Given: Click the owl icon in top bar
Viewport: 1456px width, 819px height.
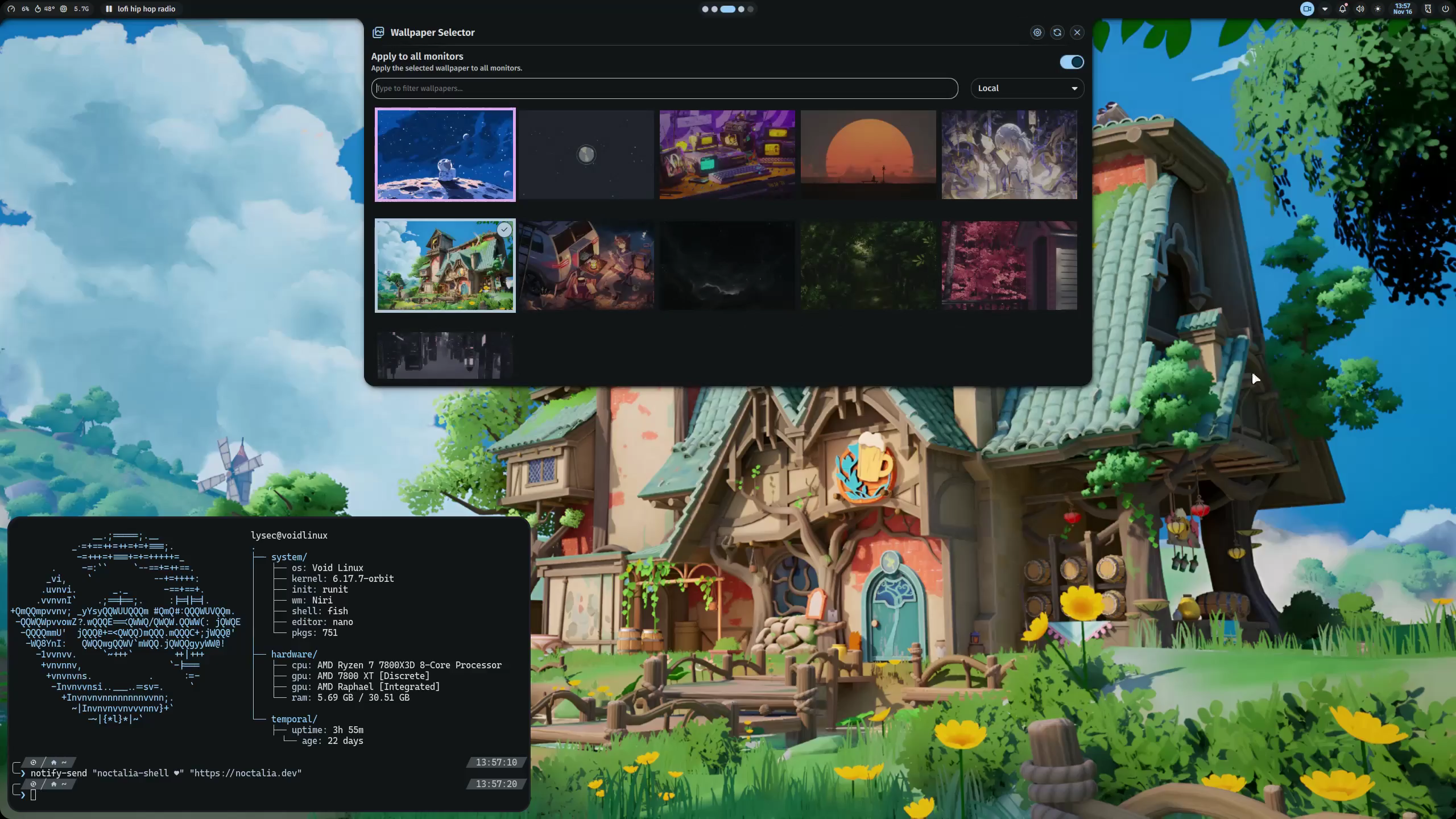Looking at the screenshot, I should (x=1428, y=9).
